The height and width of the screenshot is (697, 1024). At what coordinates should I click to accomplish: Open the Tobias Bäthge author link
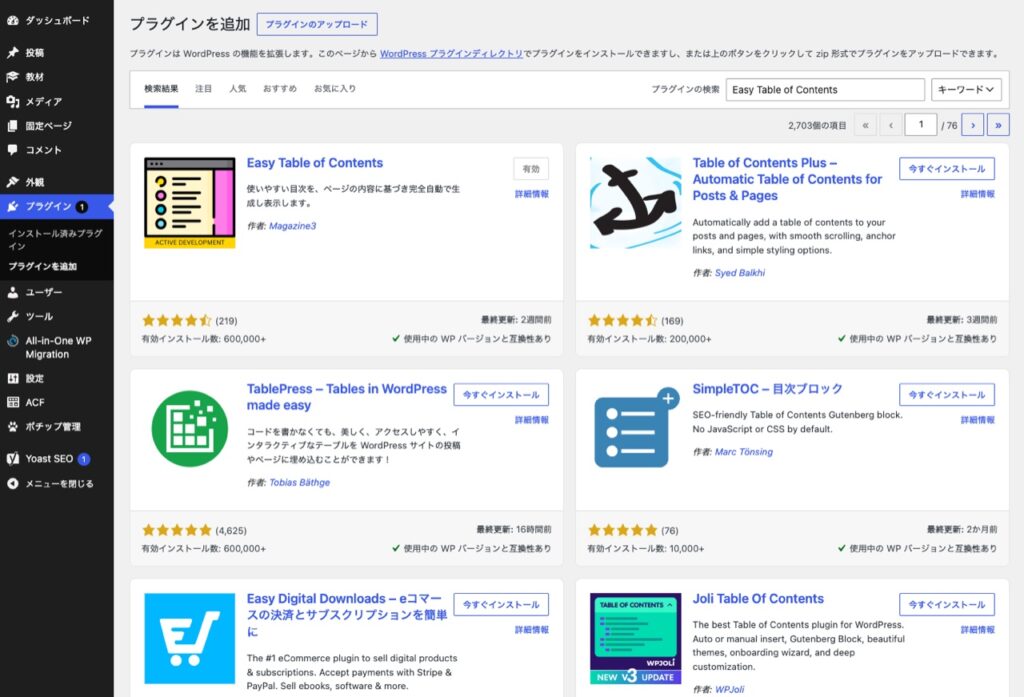pos(300,483)
